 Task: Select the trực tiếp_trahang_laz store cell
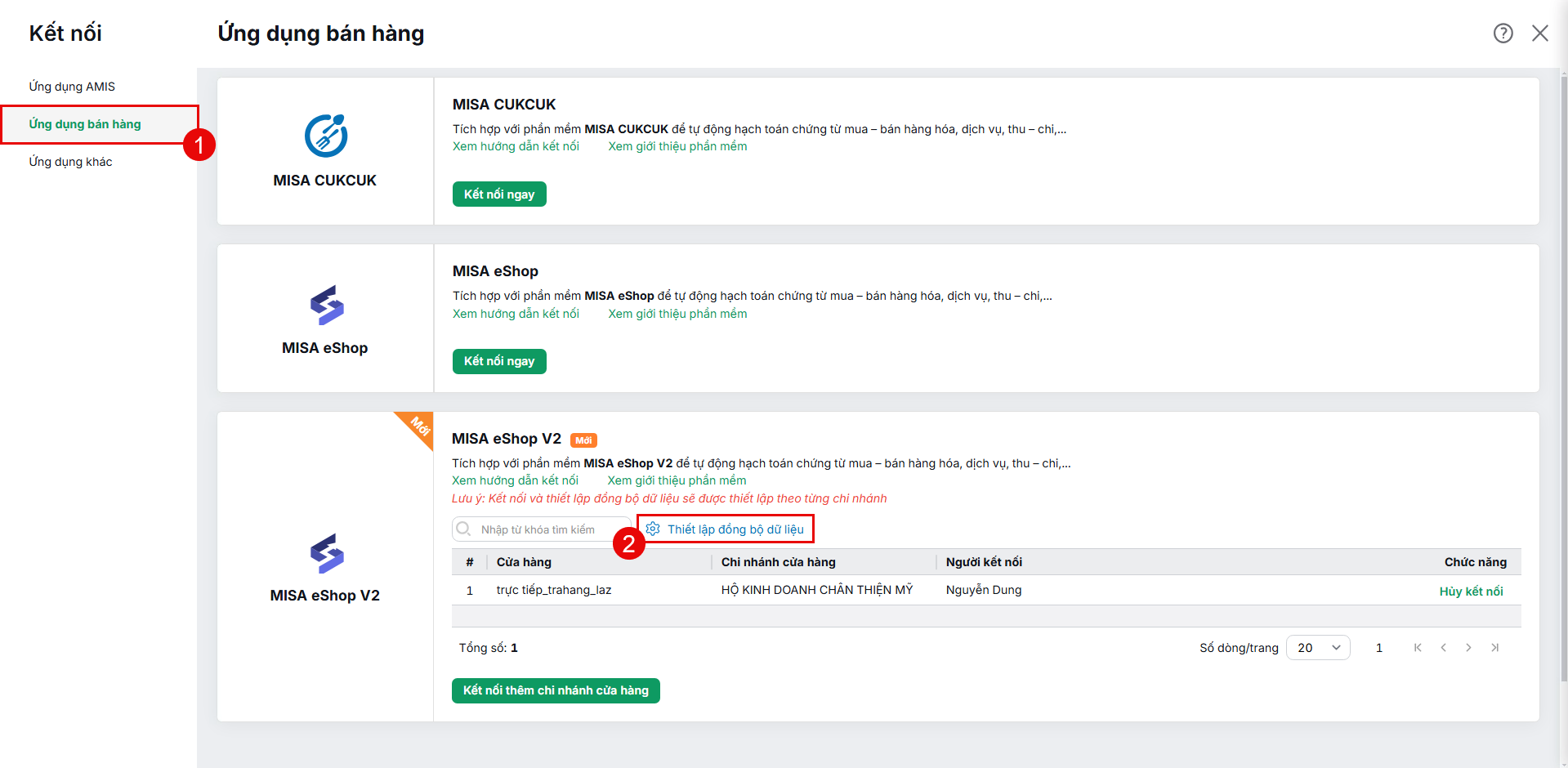click(x=553, y=590)
